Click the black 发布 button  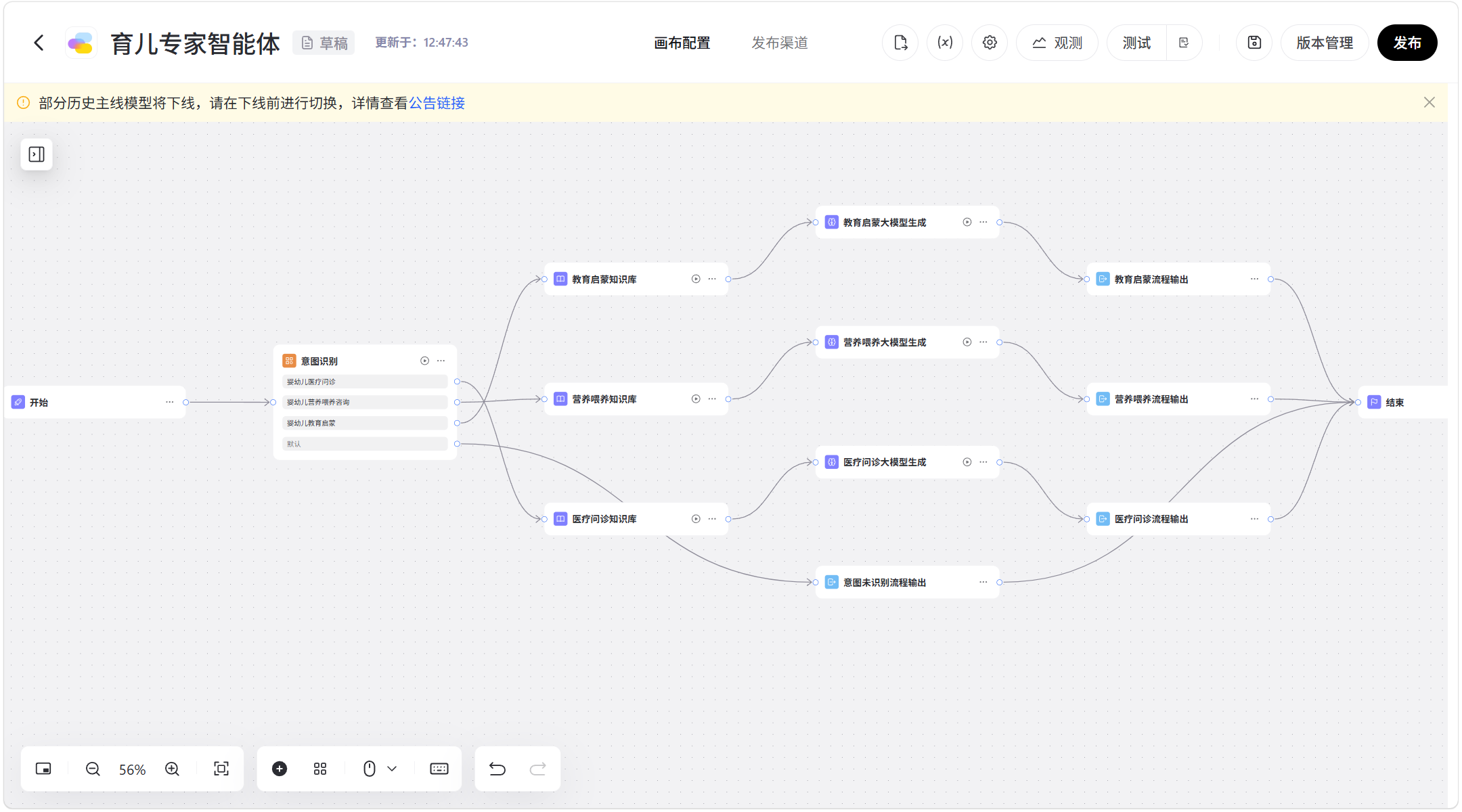click(1407, 43)
